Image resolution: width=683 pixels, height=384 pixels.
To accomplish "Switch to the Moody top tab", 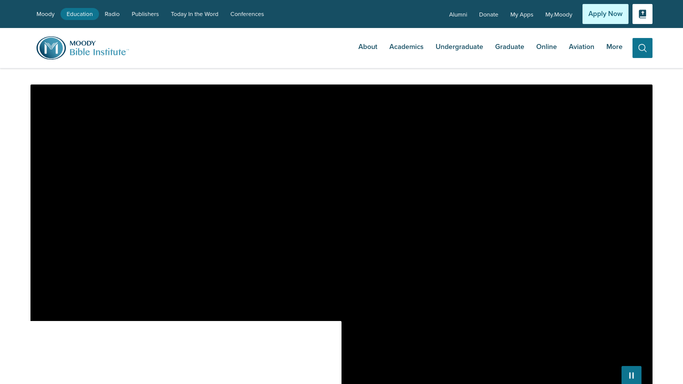I will coord(45,14).
